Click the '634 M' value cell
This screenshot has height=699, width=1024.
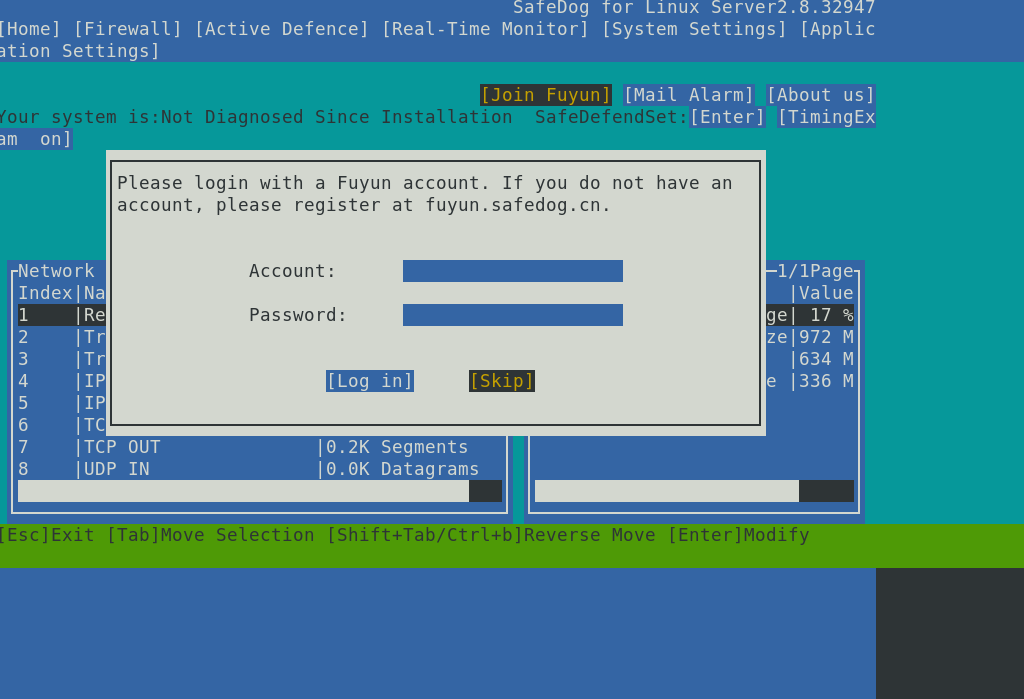click(826, 359)
